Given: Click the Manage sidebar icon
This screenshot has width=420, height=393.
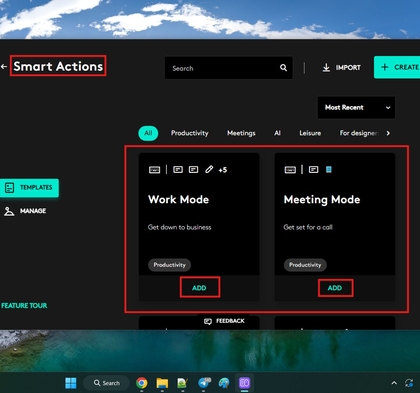Looking at the screenshot, I should (9, 211).
